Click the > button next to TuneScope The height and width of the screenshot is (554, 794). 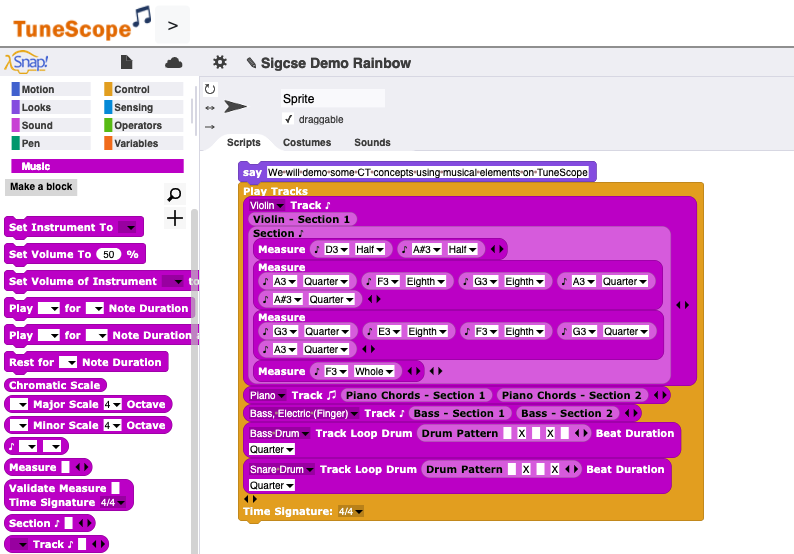point(173,25)
